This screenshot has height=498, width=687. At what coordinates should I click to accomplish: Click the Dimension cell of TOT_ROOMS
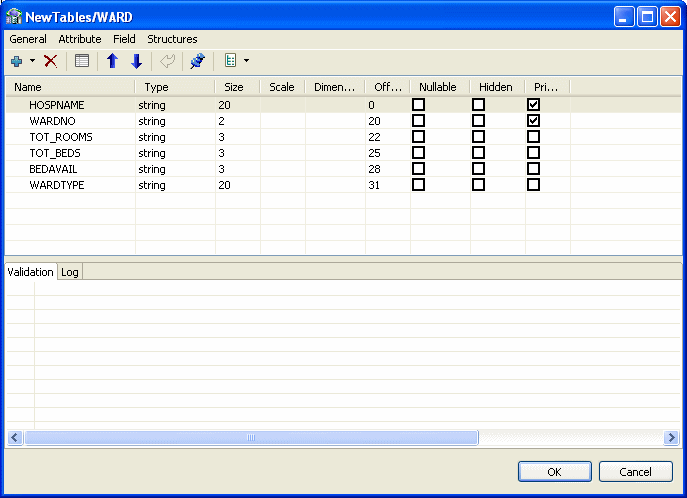335,137
